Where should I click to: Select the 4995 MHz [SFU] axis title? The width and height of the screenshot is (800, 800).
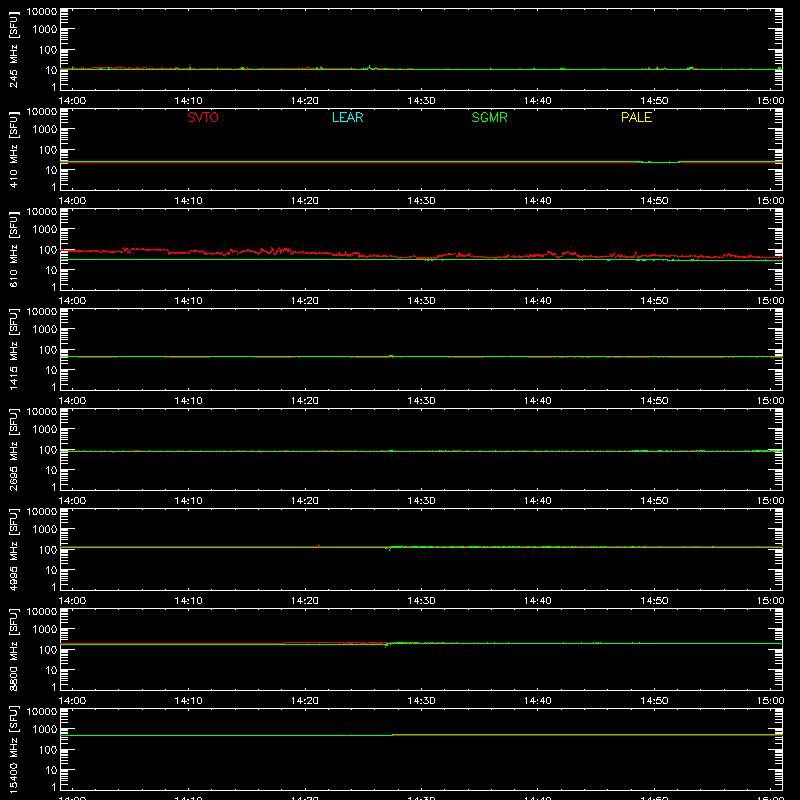[x=13, y=549]
